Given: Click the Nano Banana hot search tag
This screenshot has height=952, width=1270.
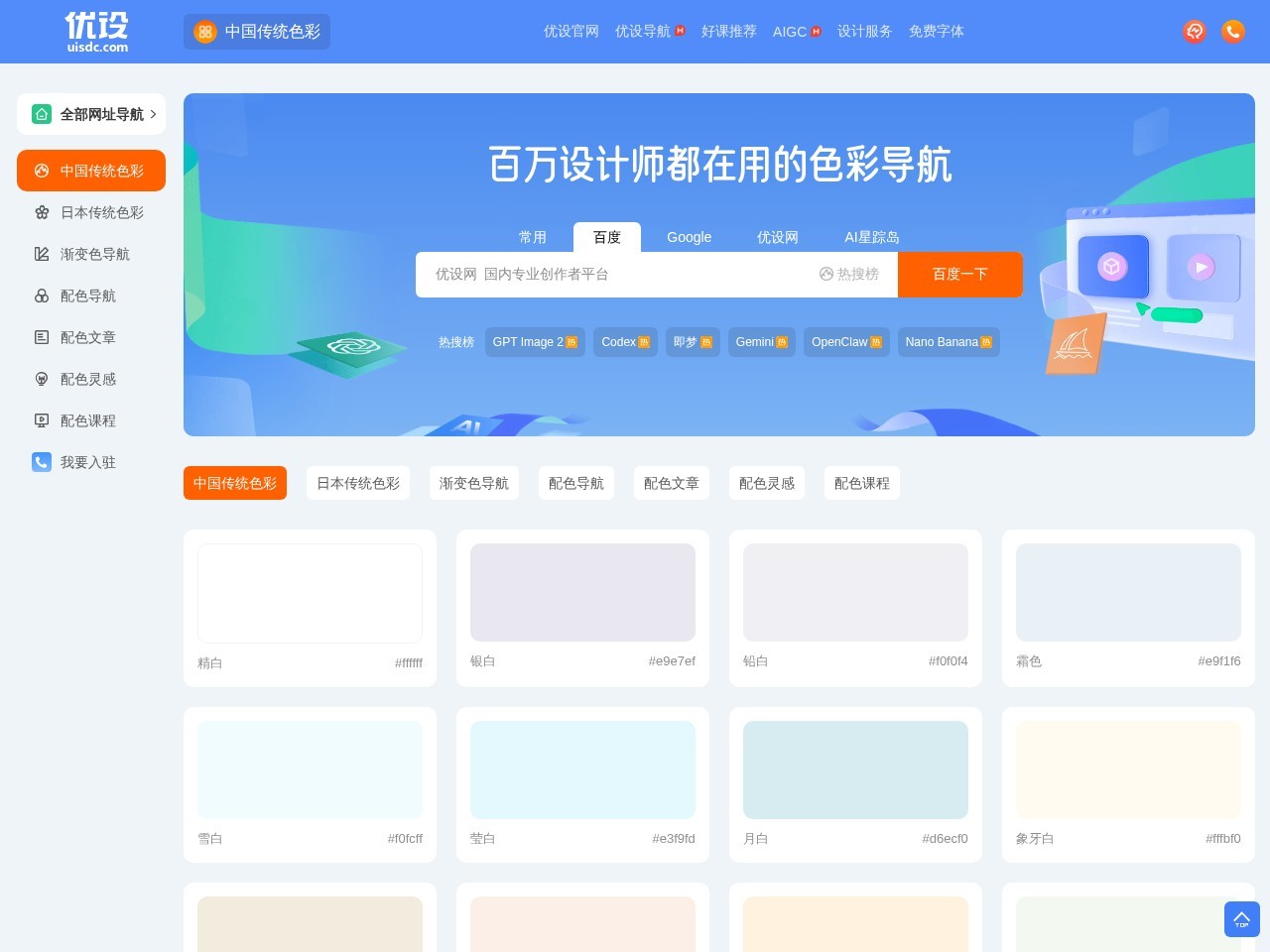Looking at the screenshot, I should pyautogui.click(x=949, y=342).
